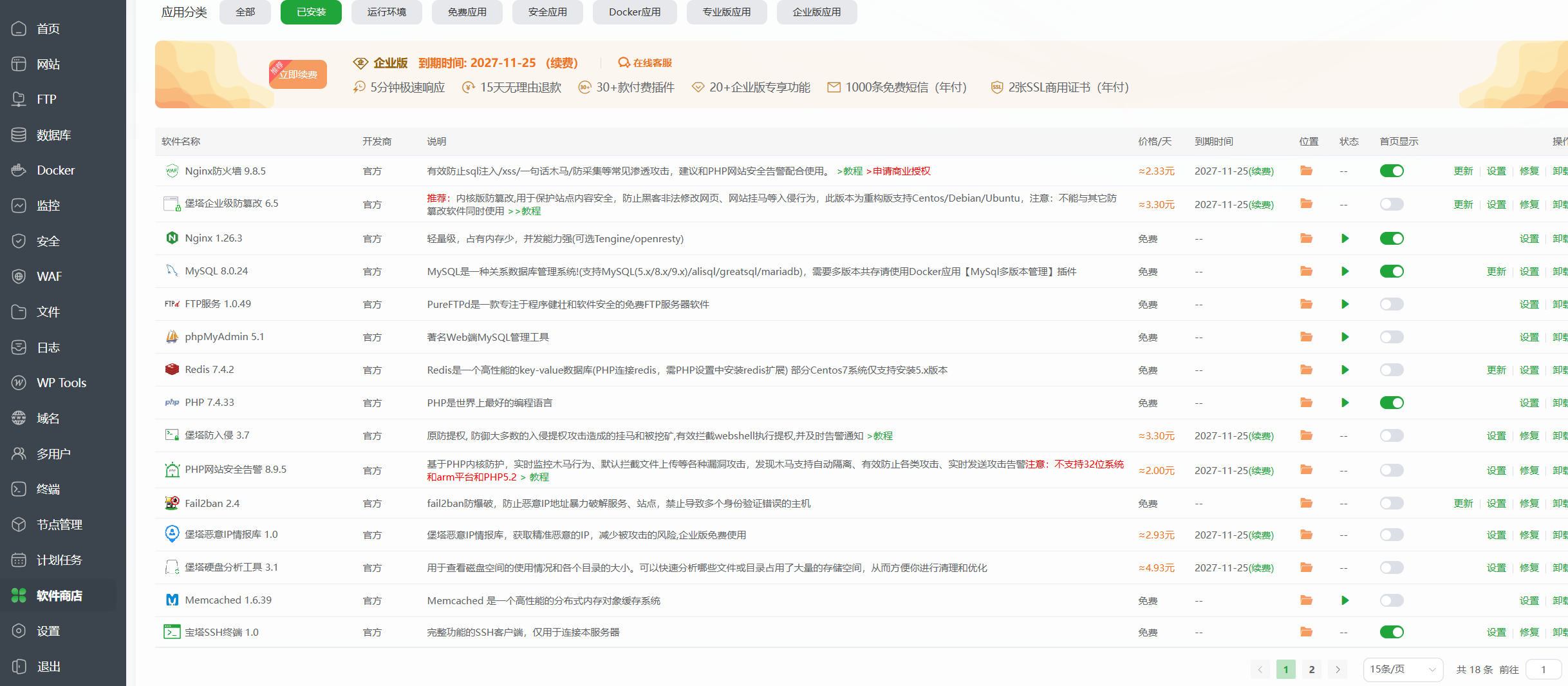Select the 计划任务 cron calendar icon
The width and height of the screenshot is (1568, 686).
pyautogui.click(x=19, y=560)
